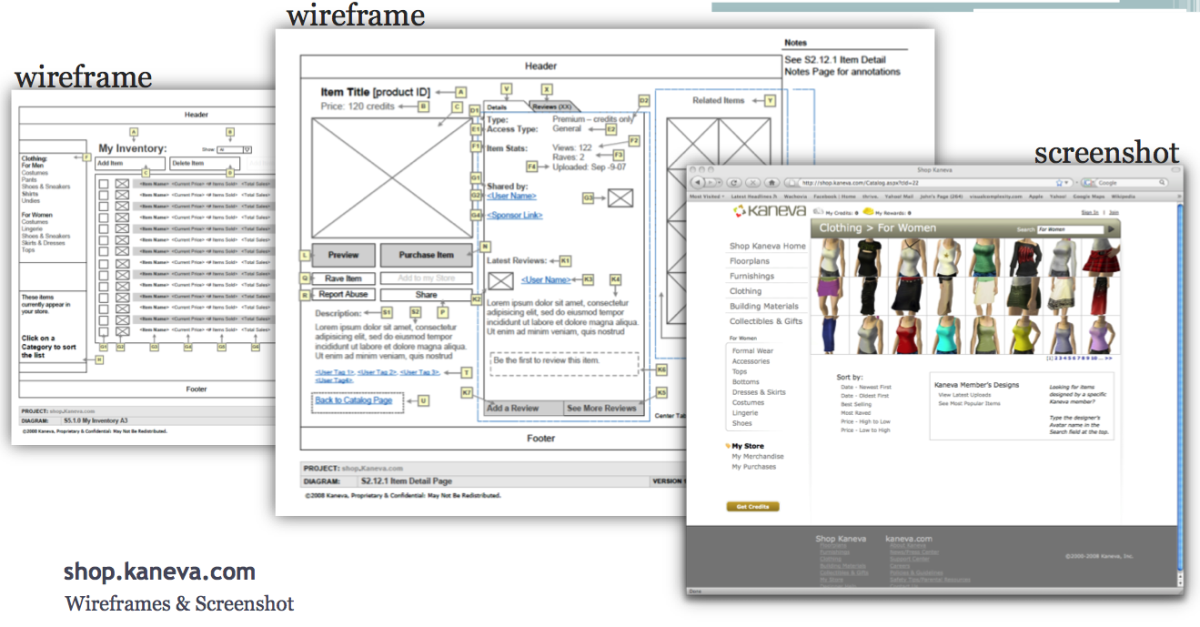This screenshot has width=1200, height=627.
Task: Go to the browser Home page
Action: coord(772,182)
